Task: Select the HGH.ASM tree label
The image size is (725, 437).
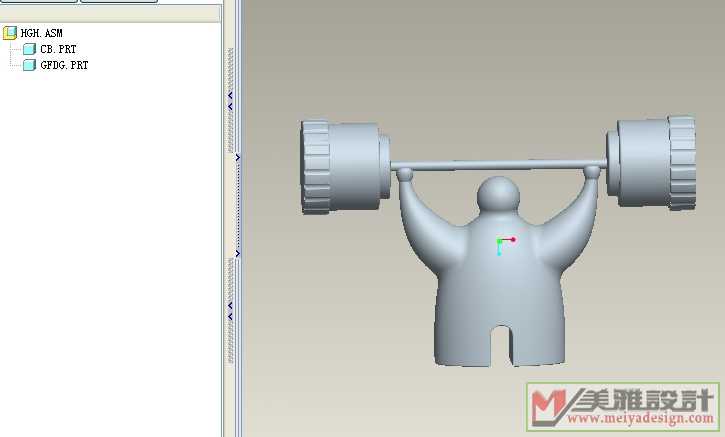Action: click(x=42, y=33)
